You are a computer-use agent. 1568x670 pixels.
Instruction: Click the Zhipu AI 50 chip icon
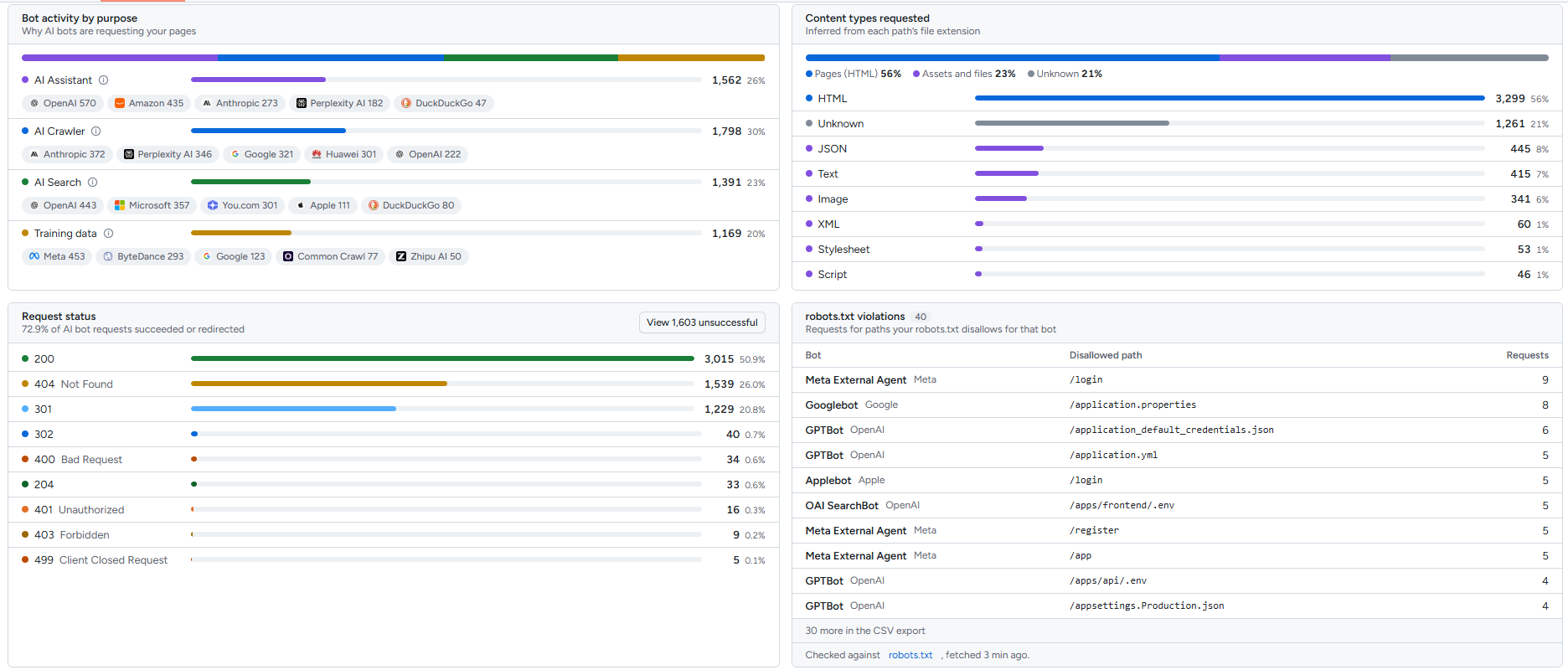click(x=401, y=257)
